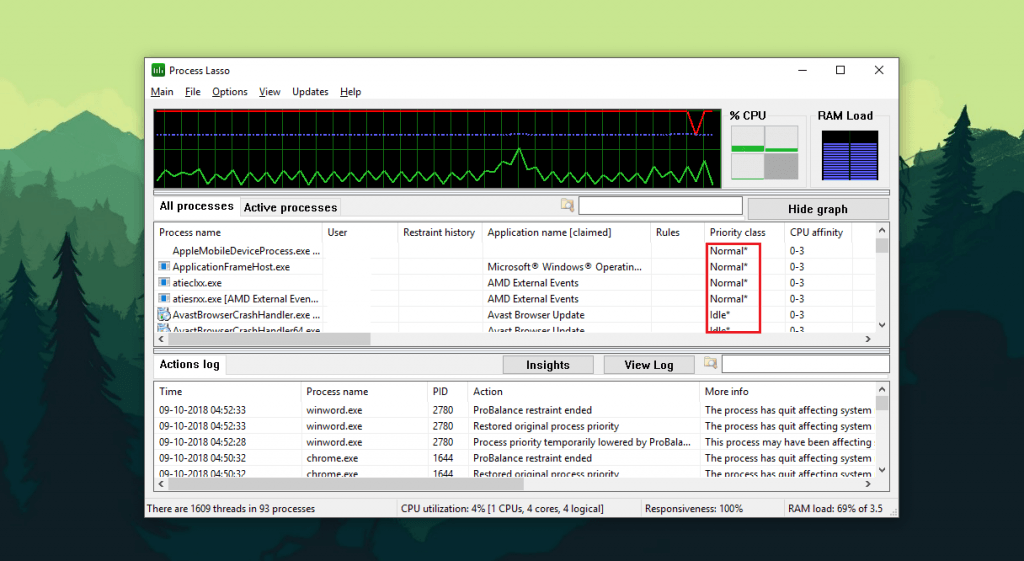This screenshot has width=1024, height=561.
Task: Click the Insights button
Action: [548, 365]
